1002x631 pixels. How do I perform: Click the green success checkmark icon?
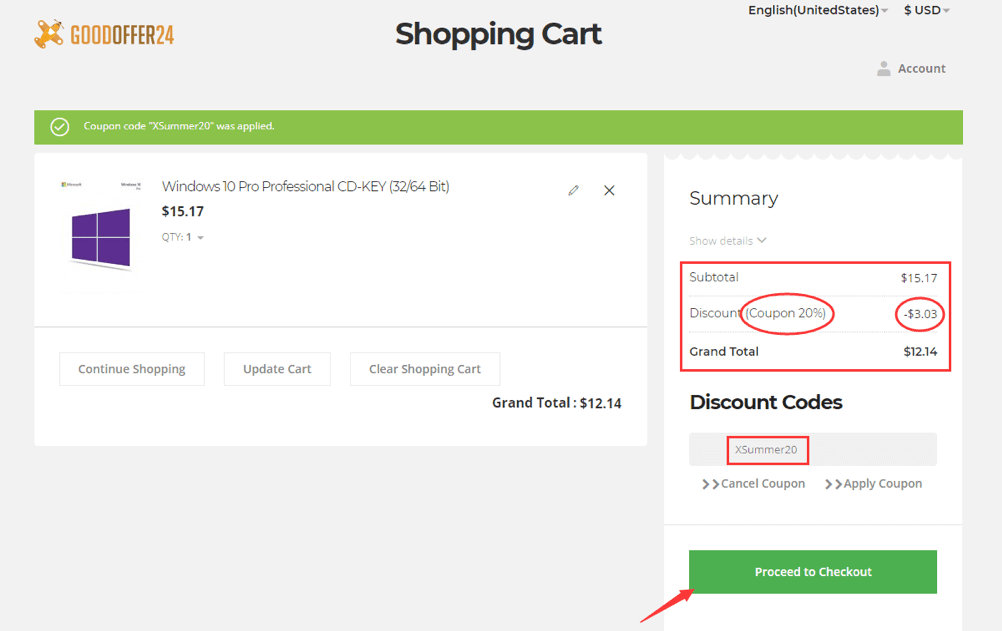point(60,126)
